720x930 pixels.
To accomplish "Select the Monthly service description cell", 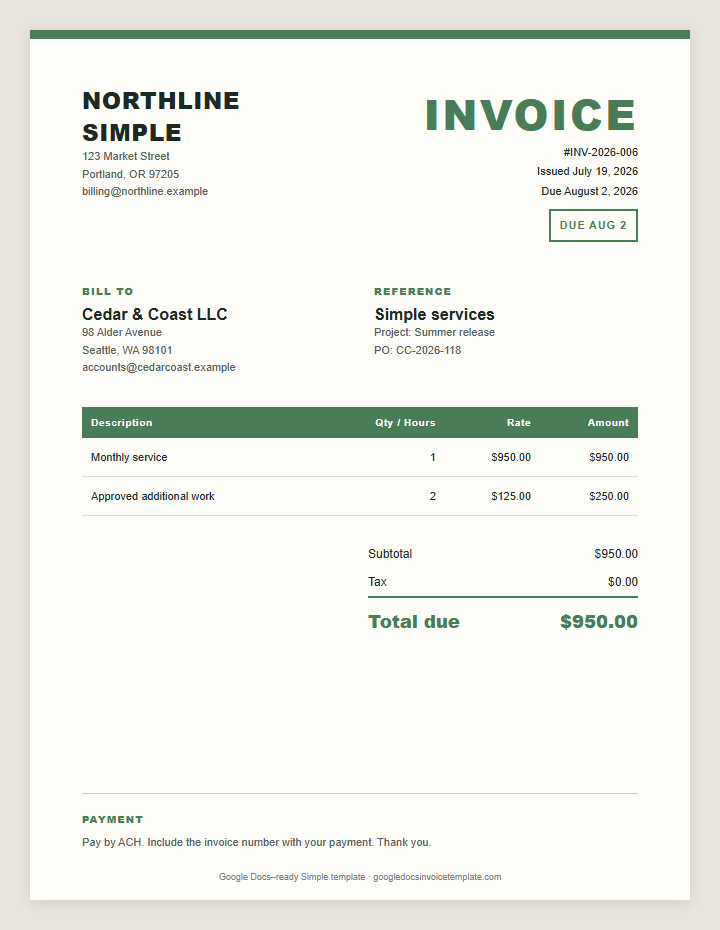I will 129,457.
